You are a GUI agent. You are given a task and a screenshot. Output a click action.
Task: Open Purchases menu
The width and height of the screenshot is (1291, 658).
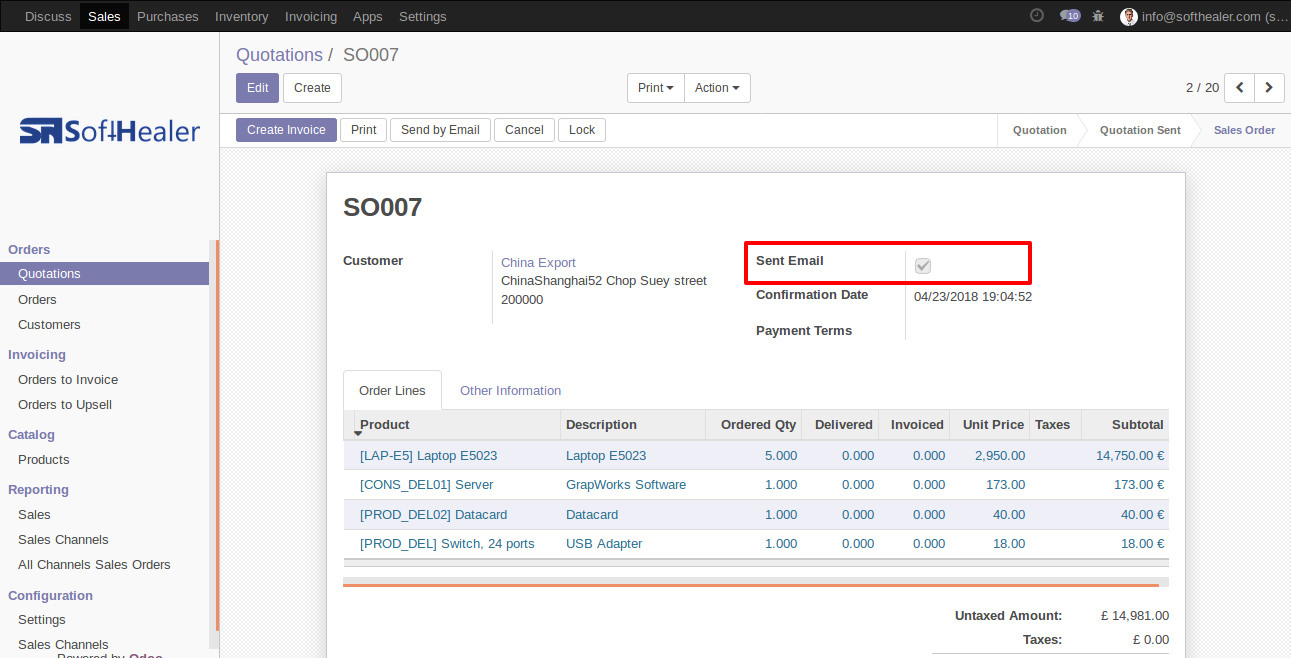coord(168,16)
